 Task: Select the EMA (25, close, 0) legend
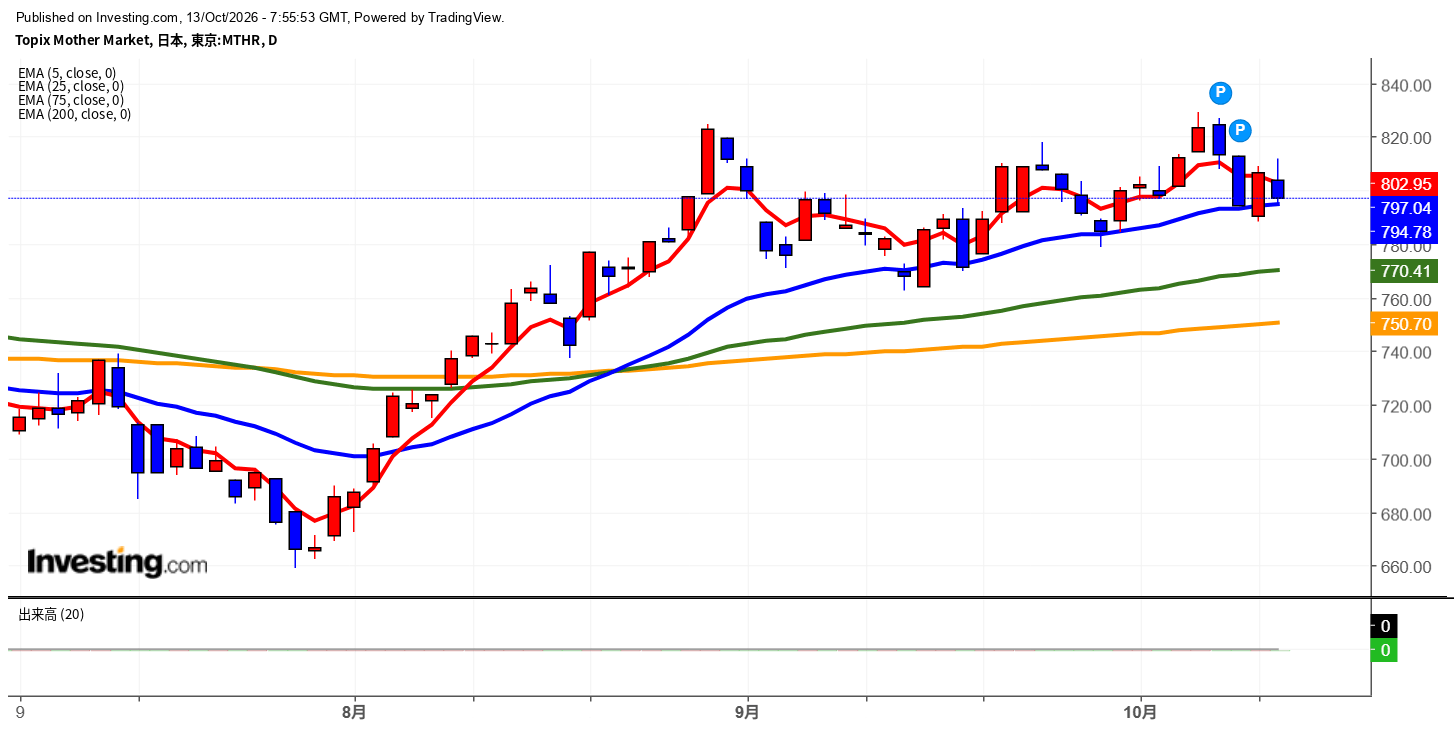coord(71,86)
